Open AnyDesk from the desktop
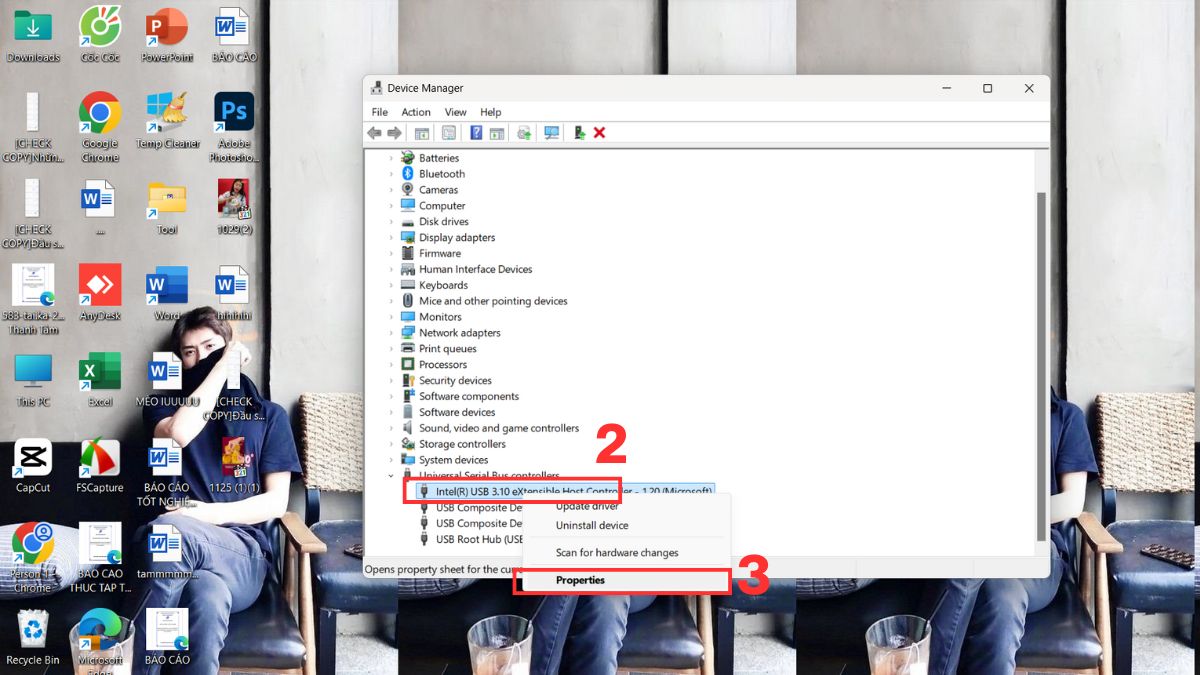This screenshot has height=675, width=1200. coord(100,285)
